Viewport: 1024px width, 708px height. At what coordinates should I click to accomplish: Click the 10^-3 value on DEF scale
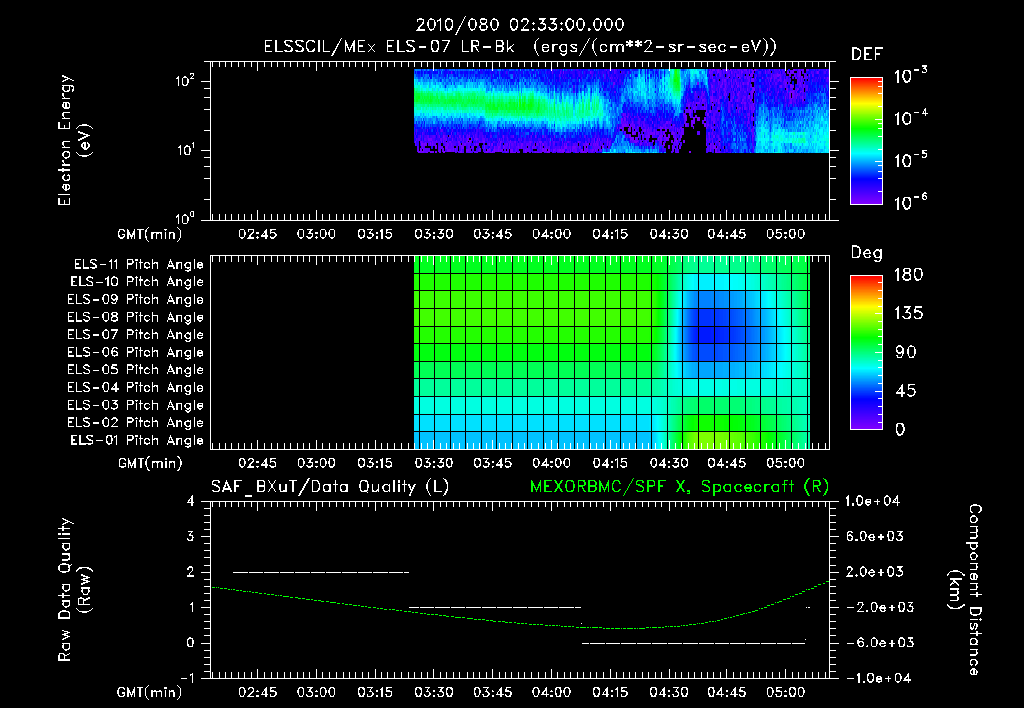(x=910, y=76)
